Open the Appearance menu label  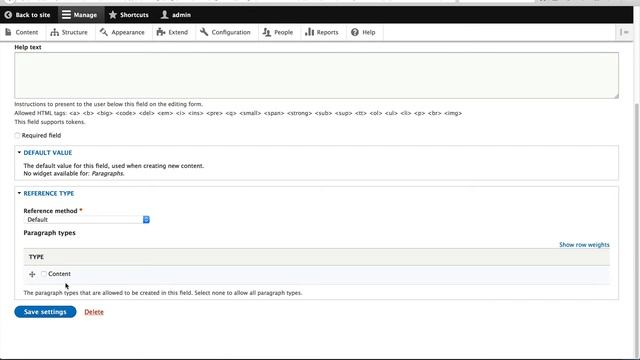[x=128, y=32]
